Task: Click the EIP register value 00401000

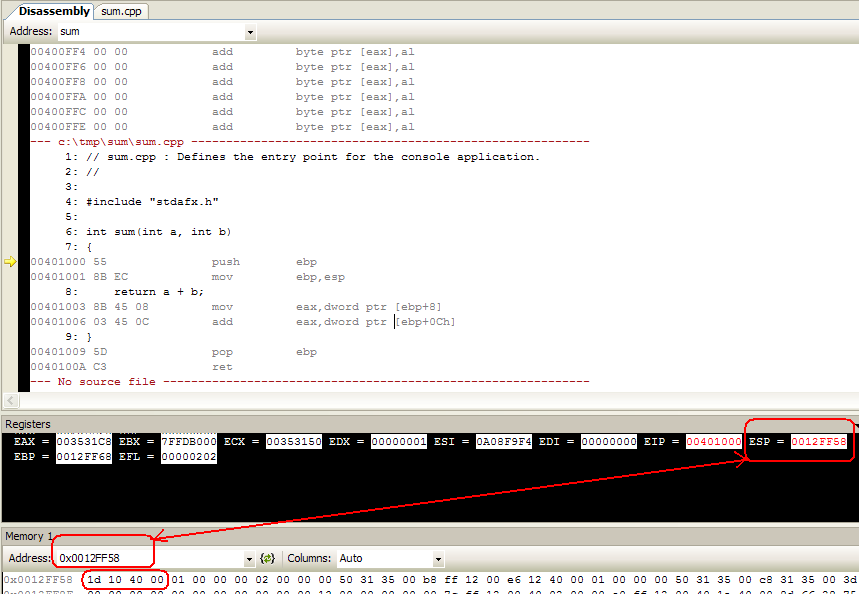Action: (x=714, y=441)
